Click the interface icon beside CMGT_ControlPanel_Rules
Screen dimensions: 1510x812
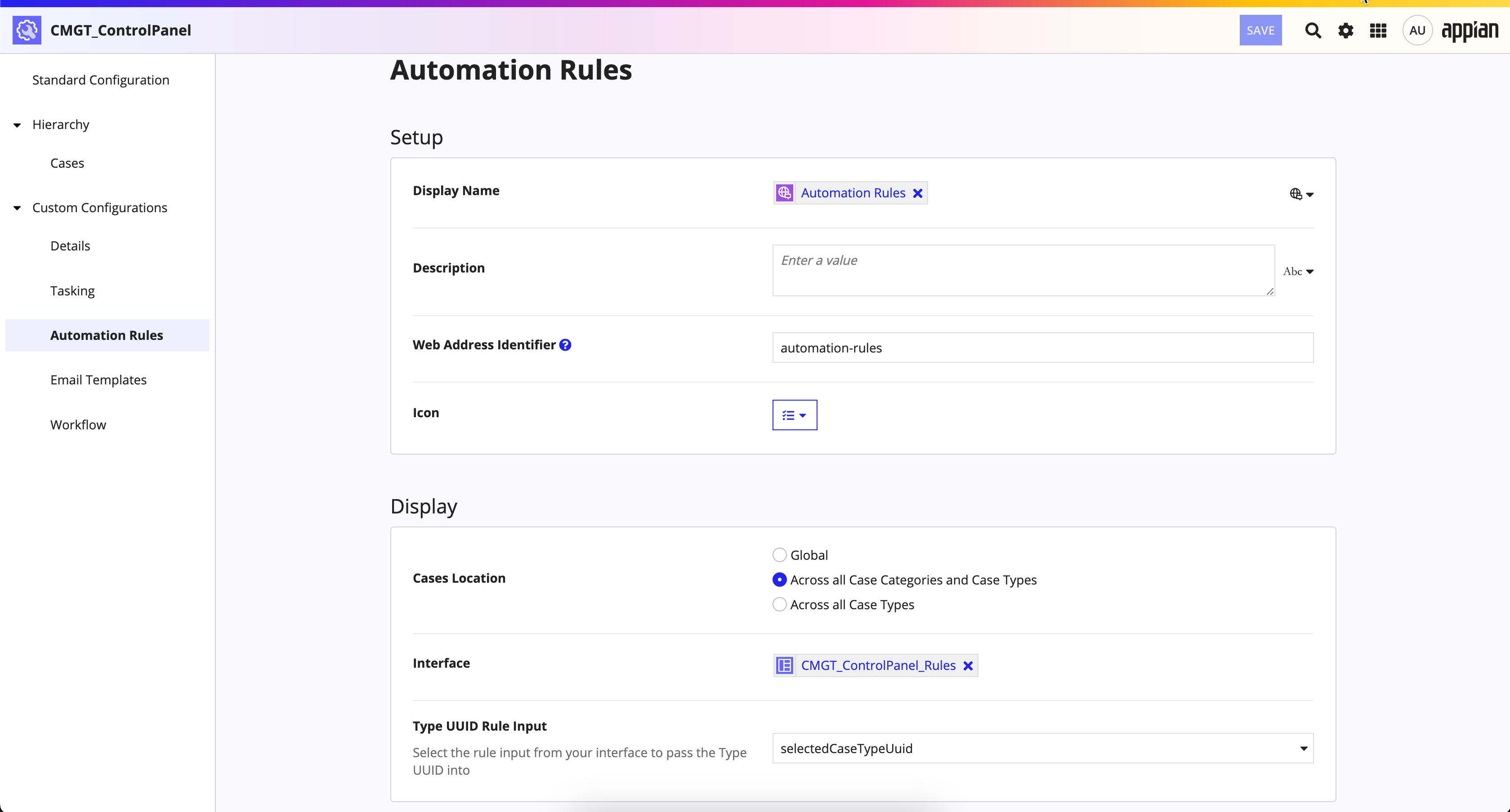(x=784, y=665)
